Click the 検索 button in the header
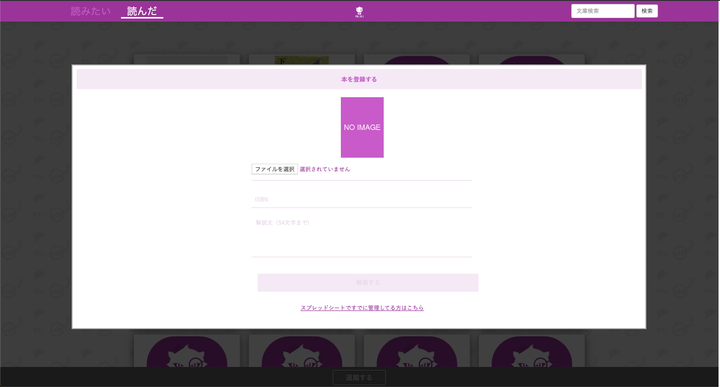This screenshot has width=720, height=387. pyautogui.click(x=647, y=11)
